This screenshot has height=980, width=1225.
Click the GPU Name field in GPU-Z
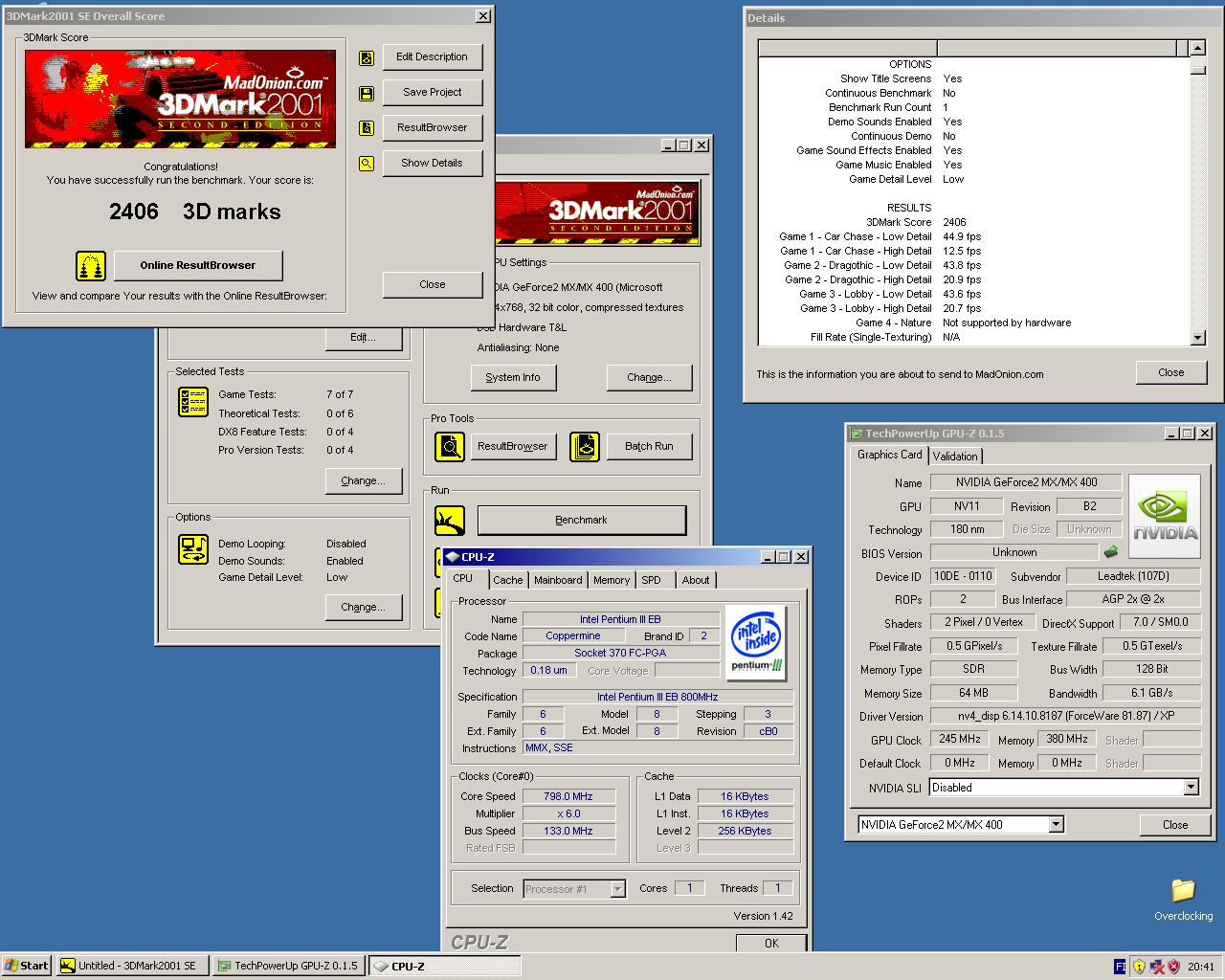pos(1027,482)
